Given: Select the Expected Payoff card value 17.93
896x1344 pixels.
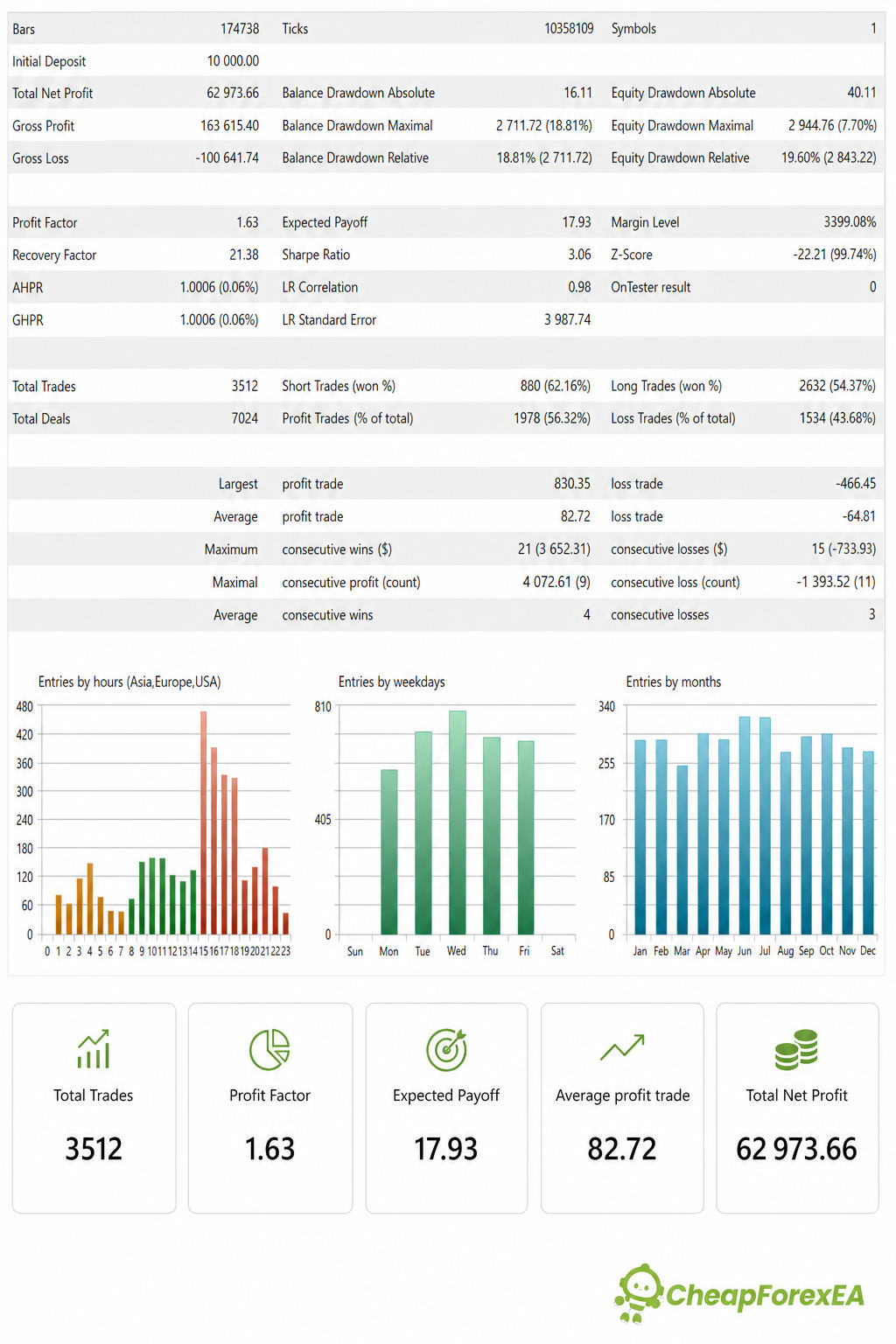Looking at the screenshot, I should (446, 1149).
